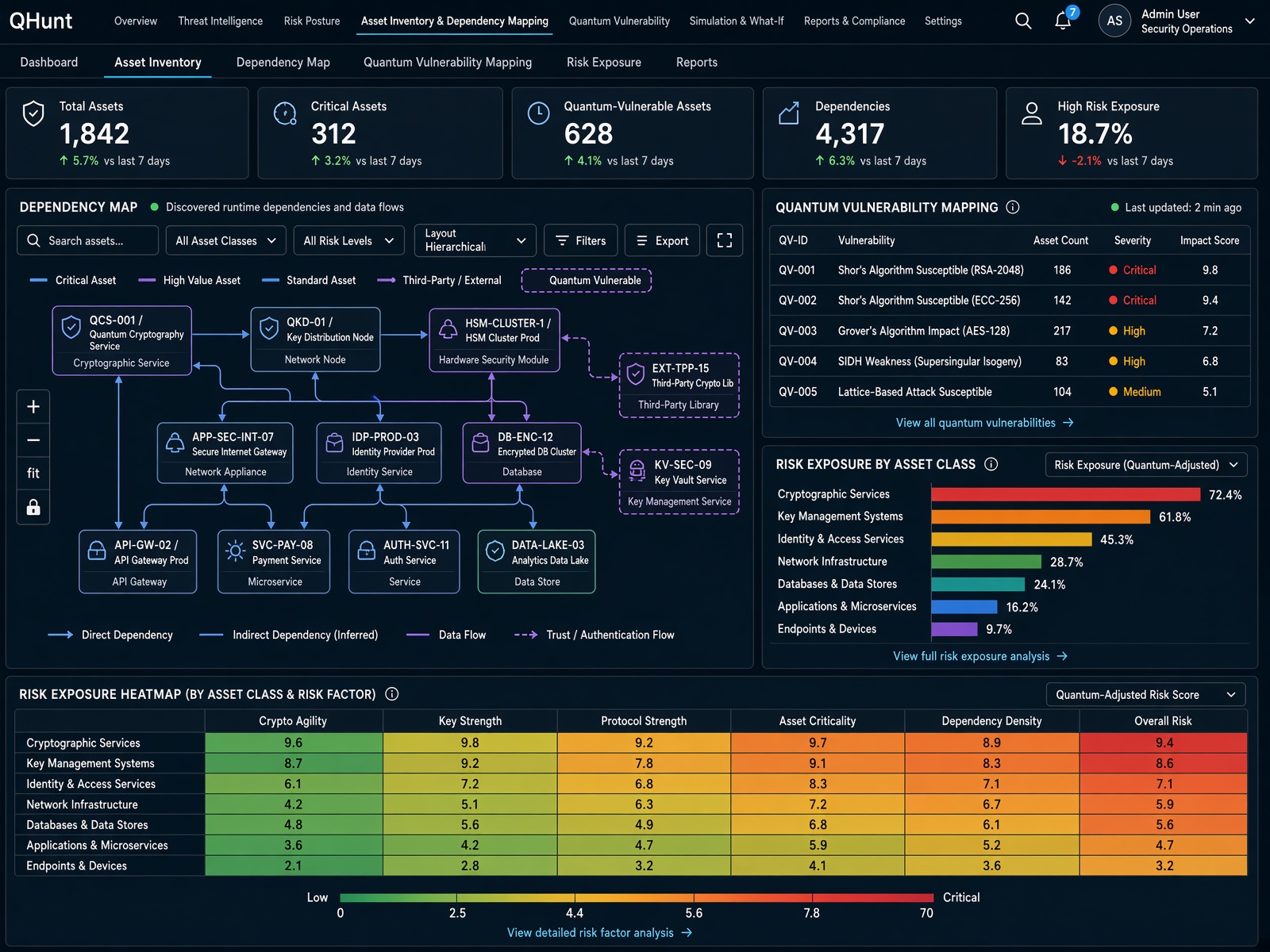Screen dimensions: 1270x952
Task: Select the APP-SEC-INT-07 gateway icon
Action: tap(175, 443)
